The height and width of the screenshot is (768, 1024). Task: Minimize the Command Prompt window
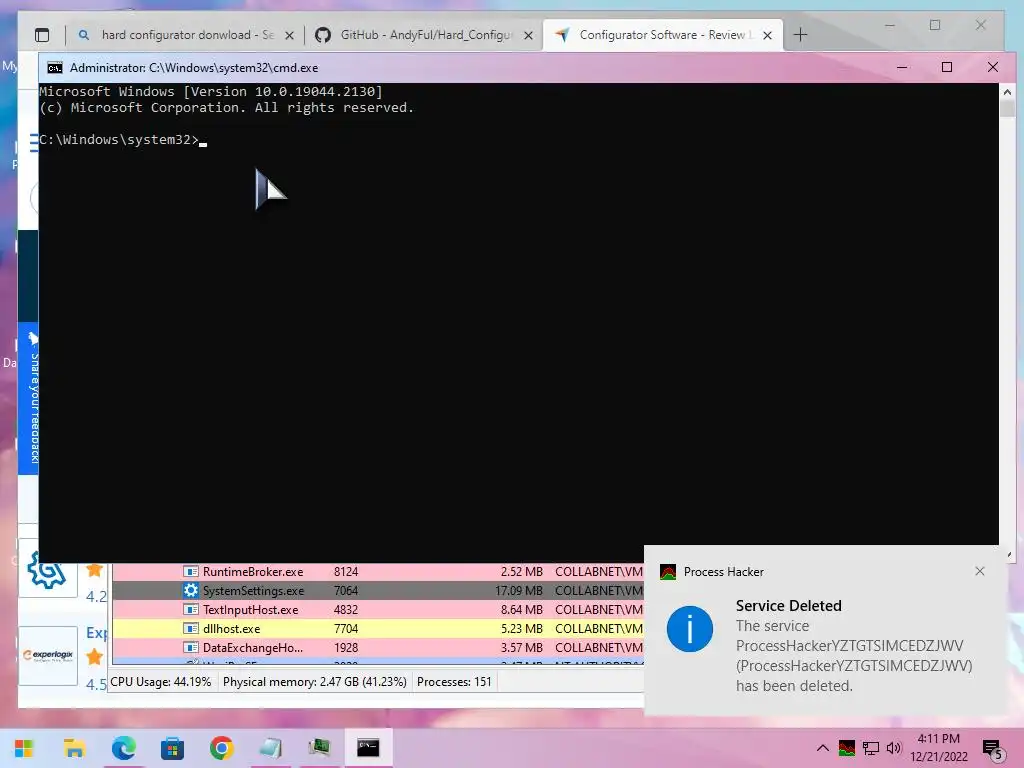(902, 67)
